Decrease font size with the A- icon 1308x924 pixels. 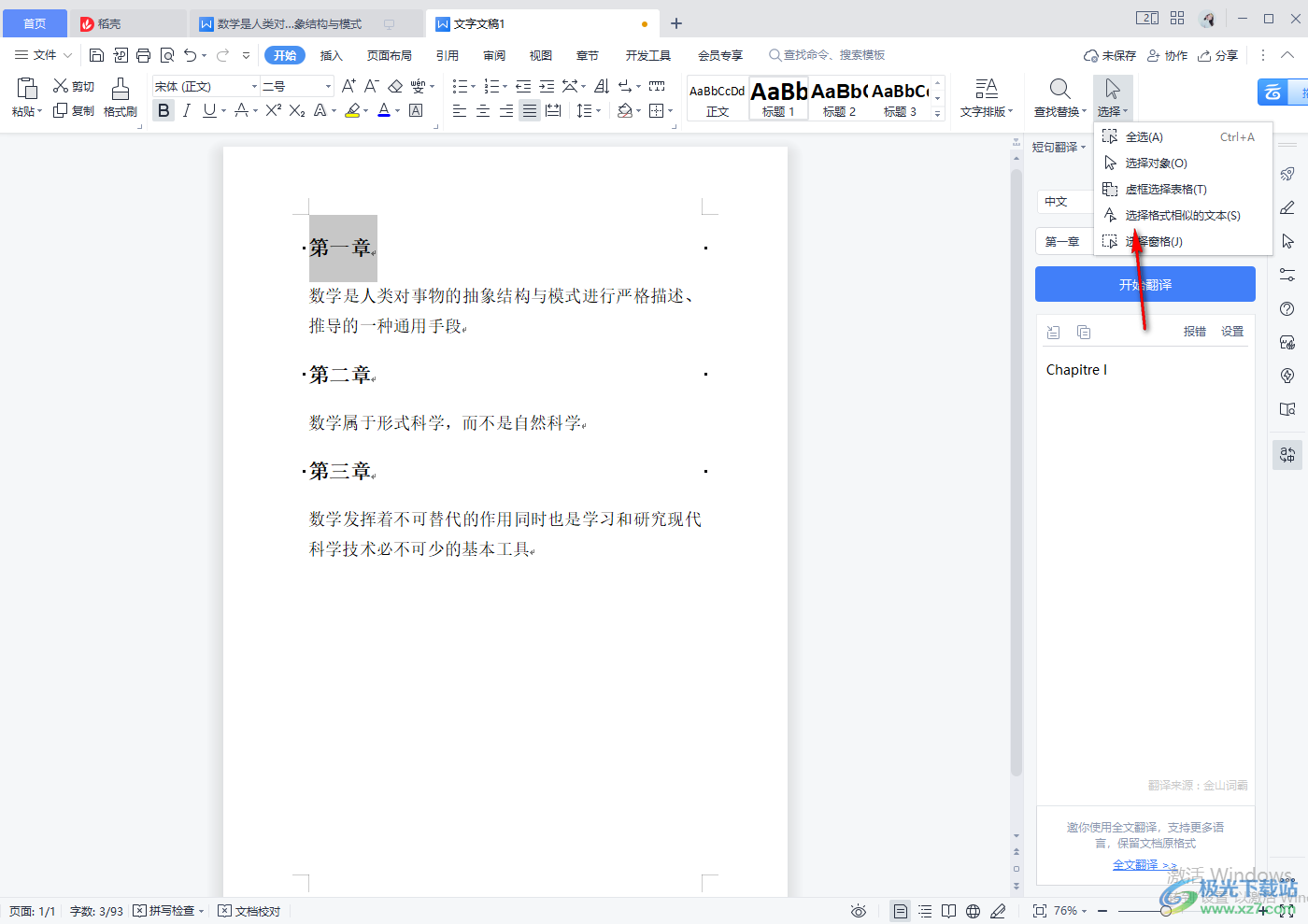point(371,86)
